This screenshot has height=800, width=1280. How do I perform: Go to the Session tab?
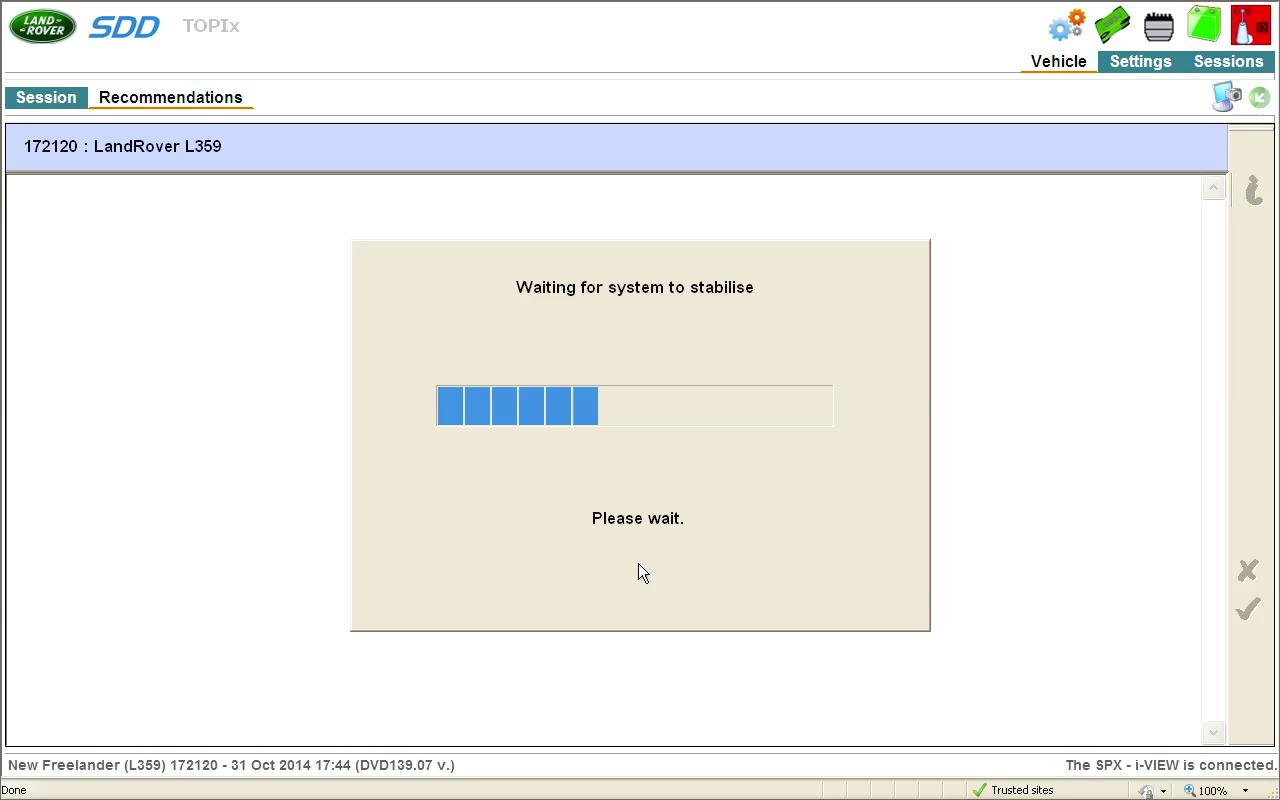coord(46,98)
